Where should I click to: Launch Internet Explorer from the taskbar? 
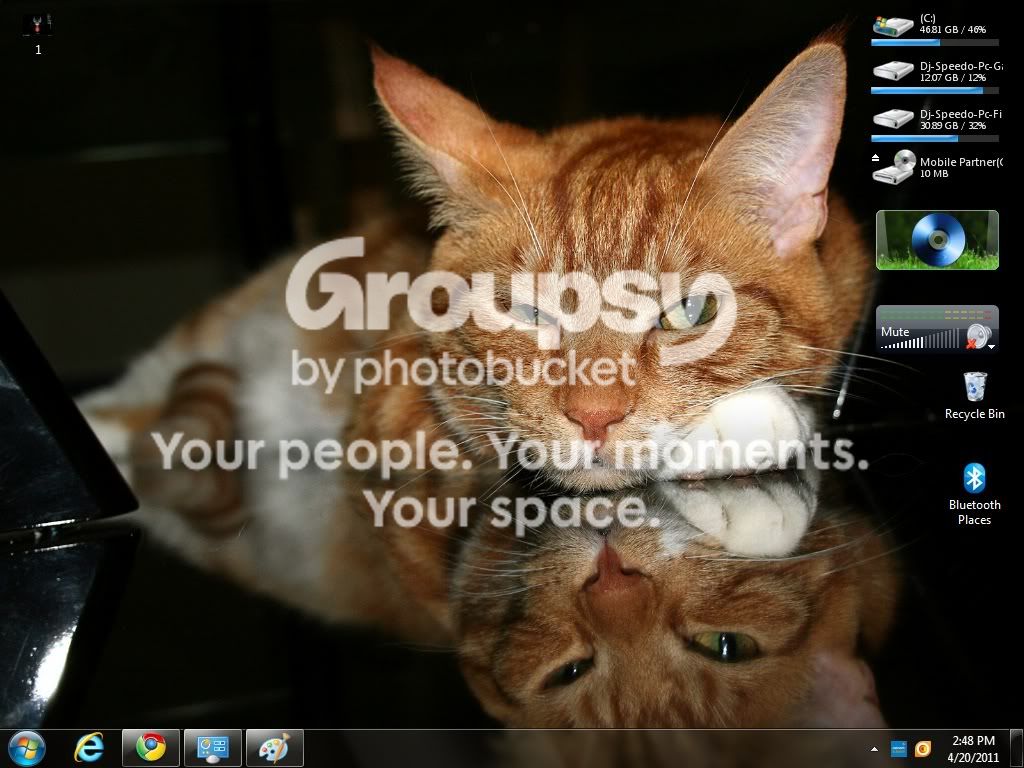click(89, 748)
